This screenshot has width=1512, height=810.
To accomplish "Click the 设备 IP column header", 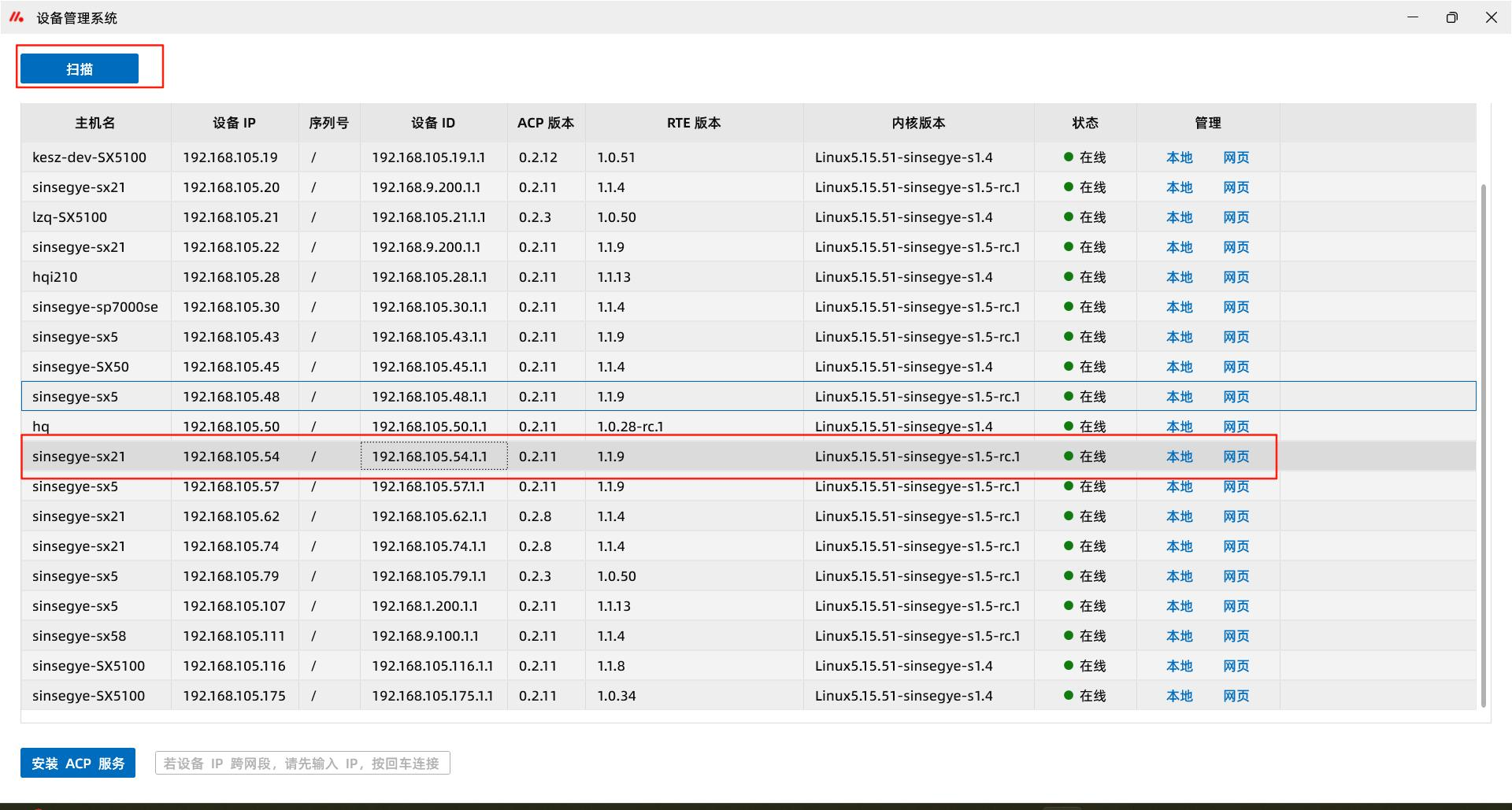I will [235, 123].
